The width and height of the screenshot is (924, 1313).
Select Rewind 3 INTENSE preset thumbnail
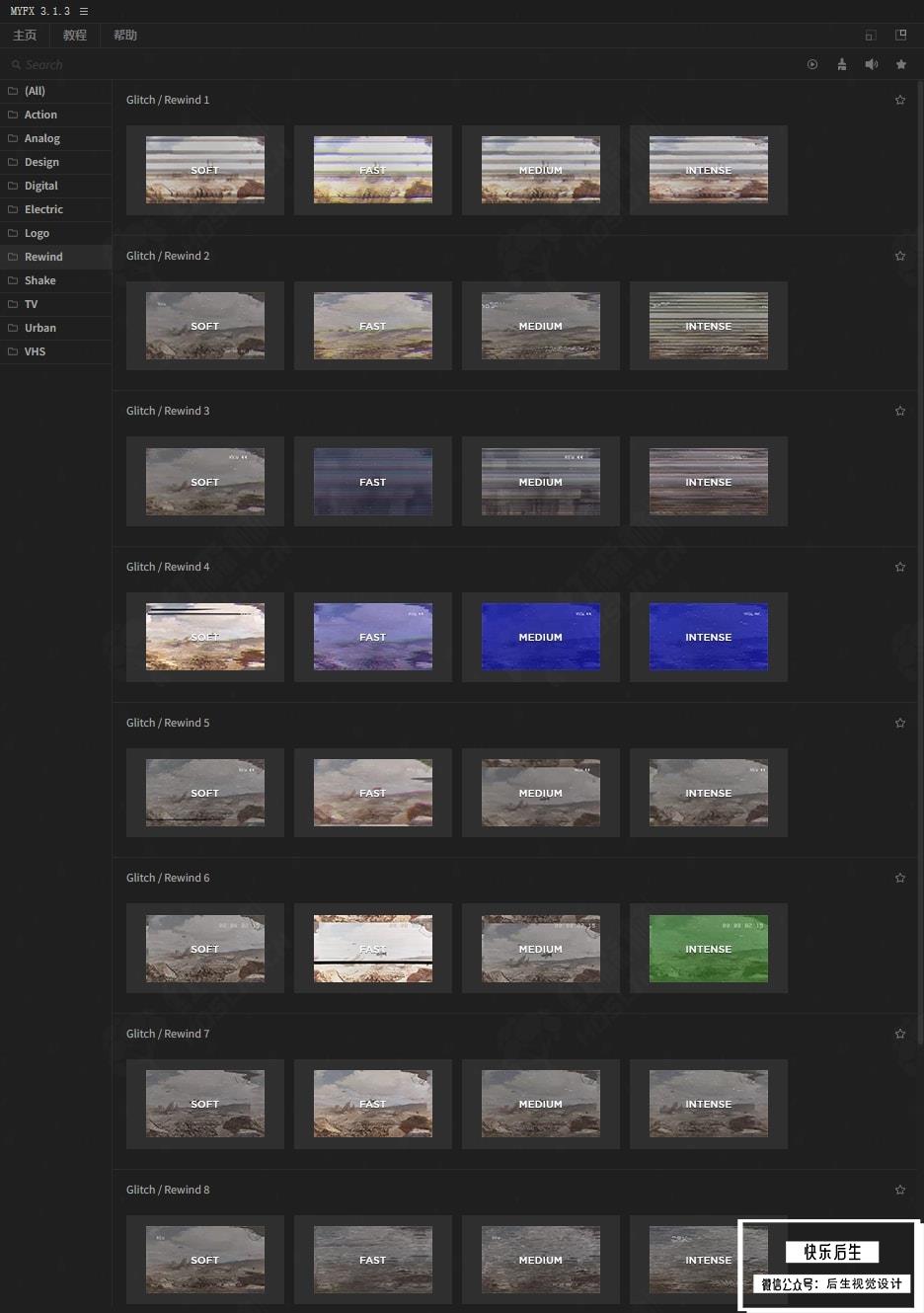[709, 482]
